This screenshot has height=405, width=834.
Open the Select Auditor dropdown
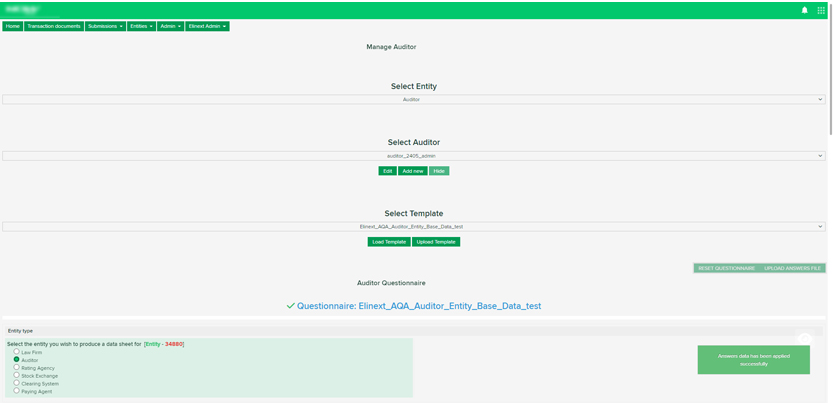pos(412,156)
